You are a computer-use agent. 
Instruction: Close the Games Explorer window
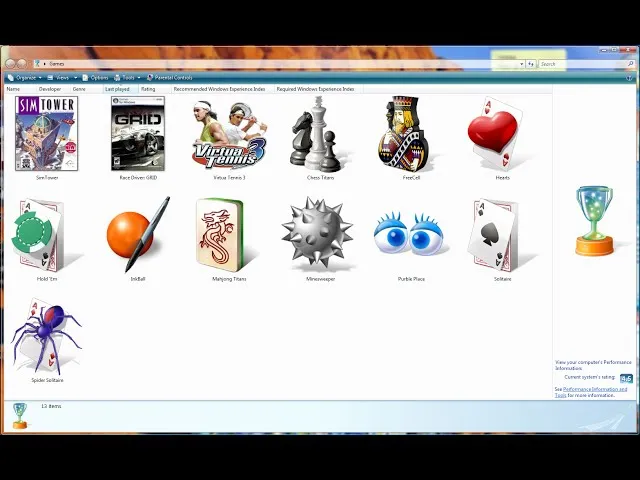tap(629, 49)
